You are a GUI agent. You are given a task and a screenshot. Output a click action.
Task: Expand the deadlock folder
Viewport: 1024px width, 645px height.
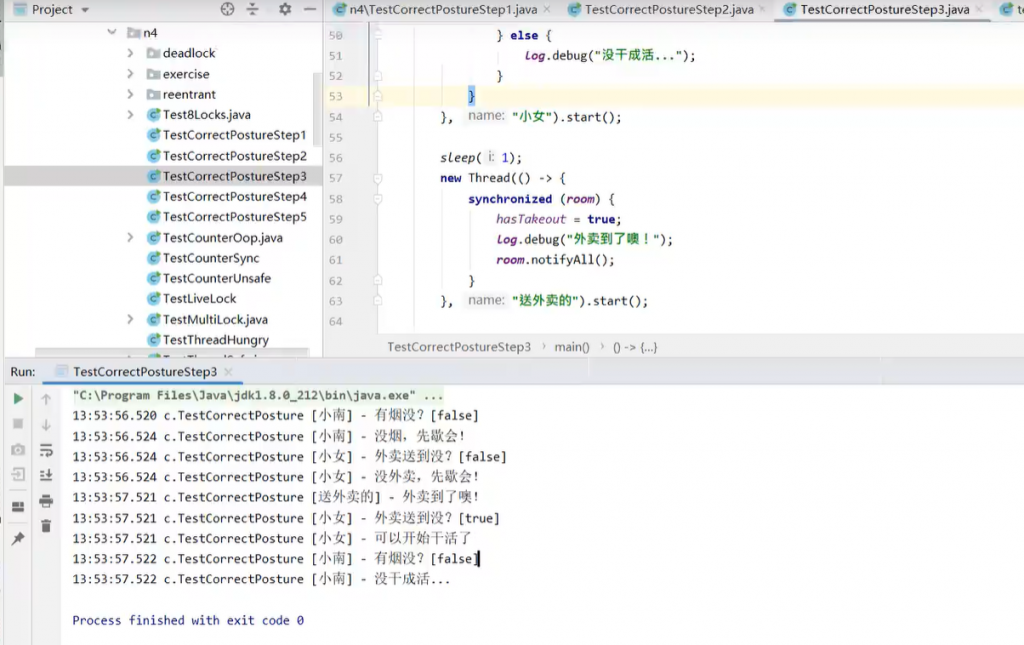tap(130, 53)
